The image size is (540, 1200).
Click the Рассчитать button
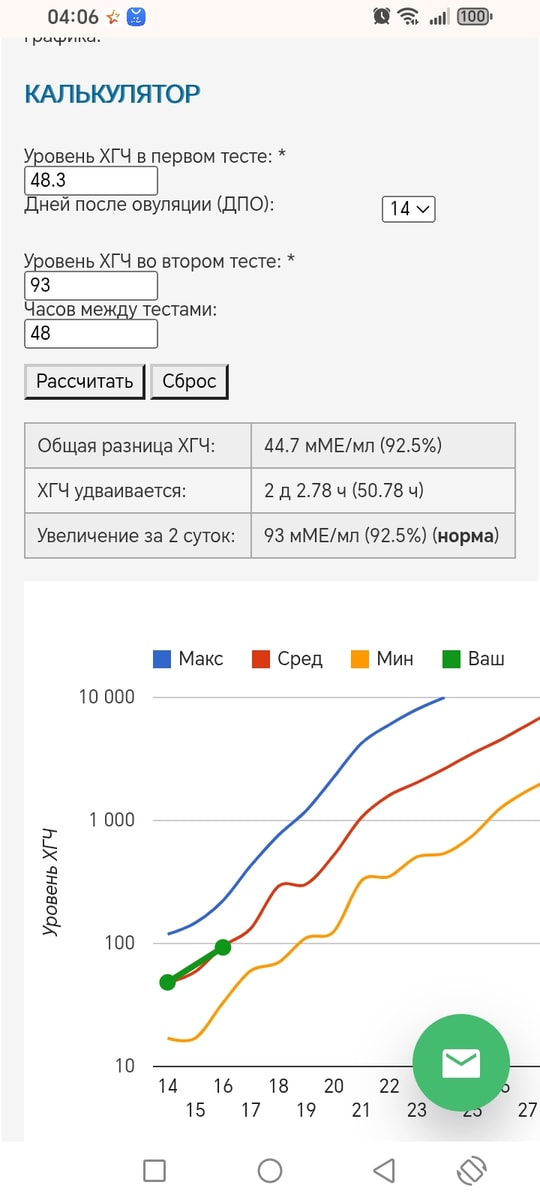click(85, 381)
